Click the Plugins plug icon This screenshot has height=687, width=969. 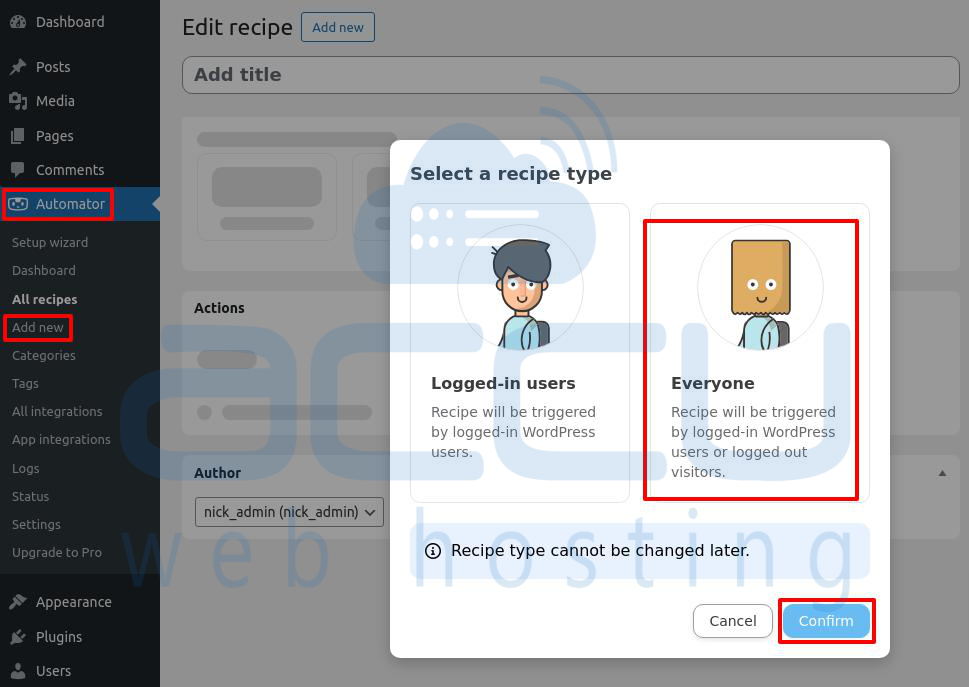(18, 637)
